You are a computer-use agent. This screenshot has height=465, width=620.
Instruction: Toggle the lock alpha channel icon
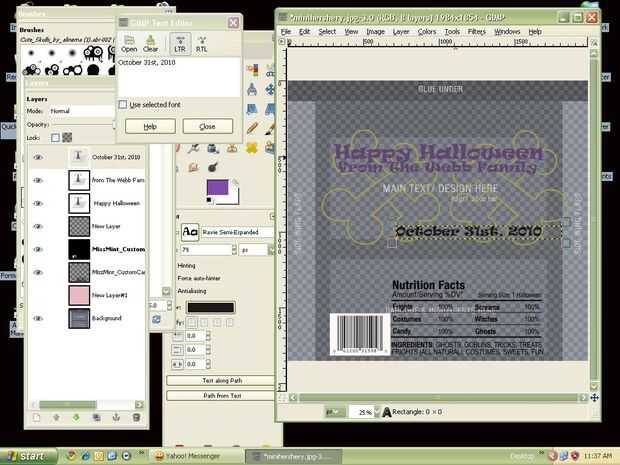67,138
